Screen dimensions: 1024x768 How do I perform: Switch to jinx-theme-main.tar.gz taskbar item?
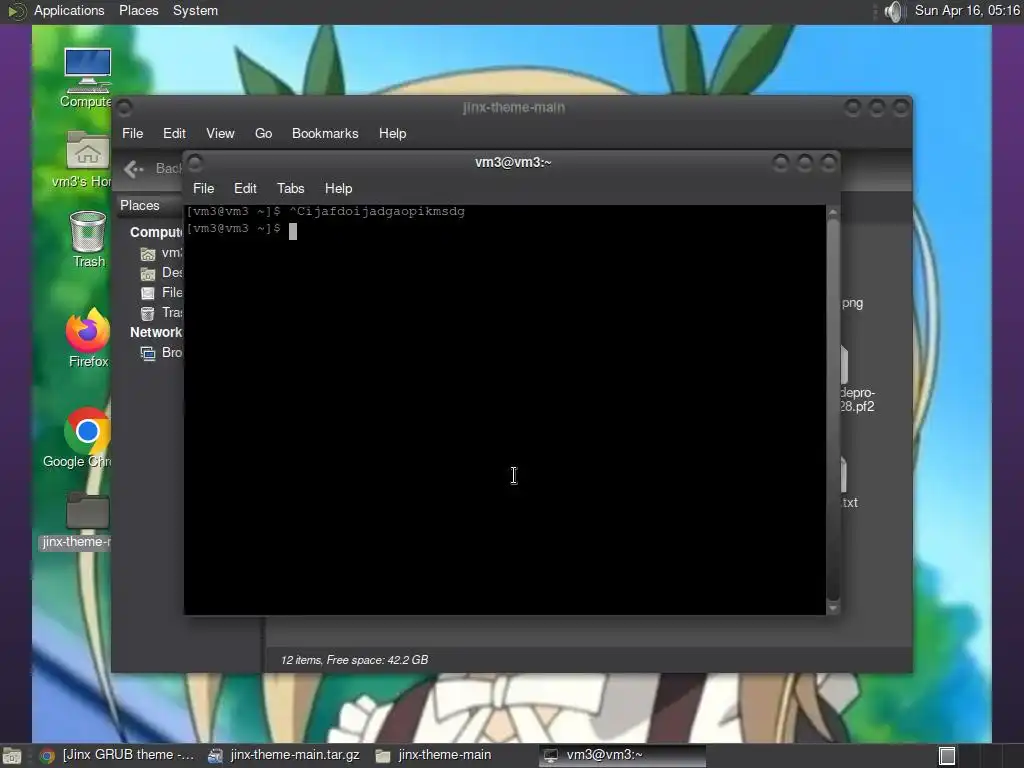[x=284, y=755]
